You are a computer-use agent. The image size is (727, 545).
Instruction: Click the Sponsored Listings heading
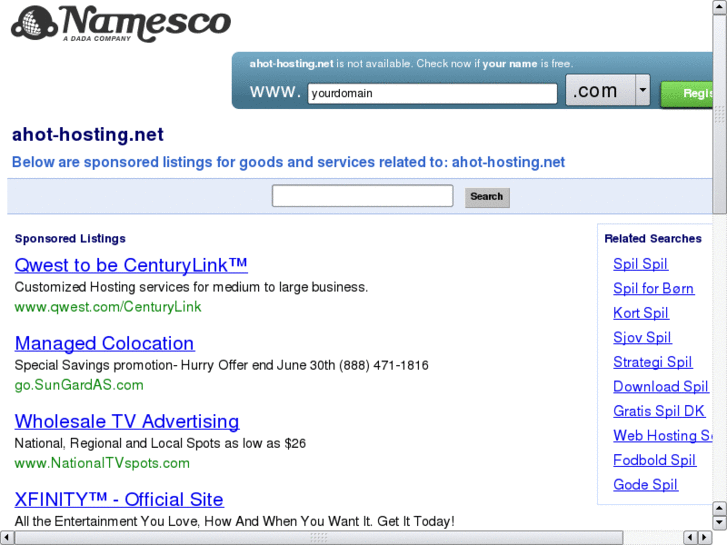point(70,238)
